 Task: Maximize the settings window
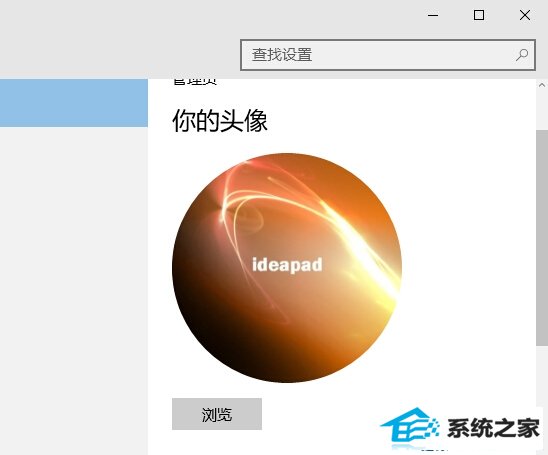pyautogui.click(x=479, y=15)
